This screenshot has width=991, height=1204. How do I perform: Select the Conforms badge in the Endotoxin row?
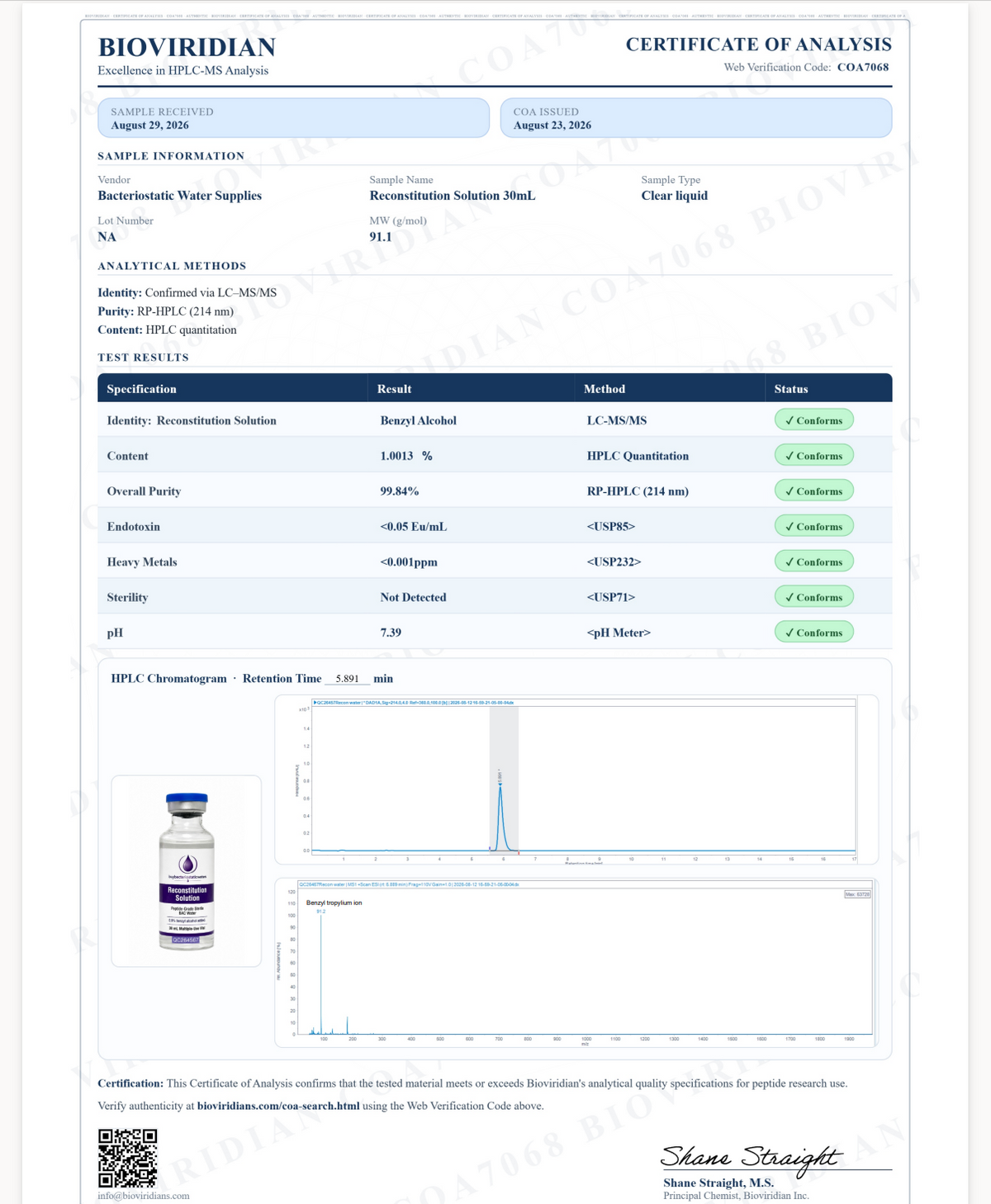coord(813,527)
